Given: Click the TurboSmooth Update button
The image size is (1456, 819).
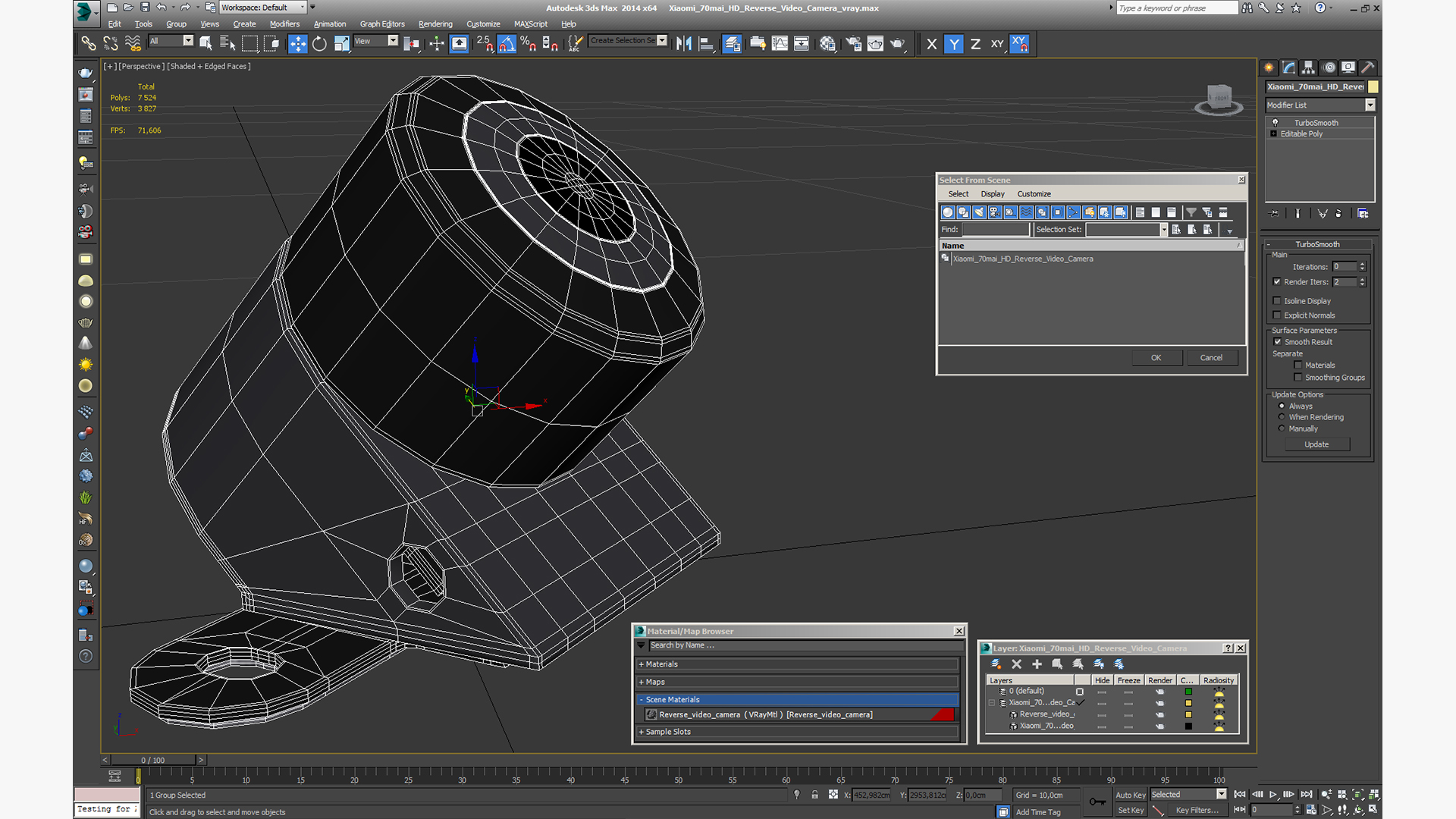Looking at the screenshot, I should coord(1316,445).
